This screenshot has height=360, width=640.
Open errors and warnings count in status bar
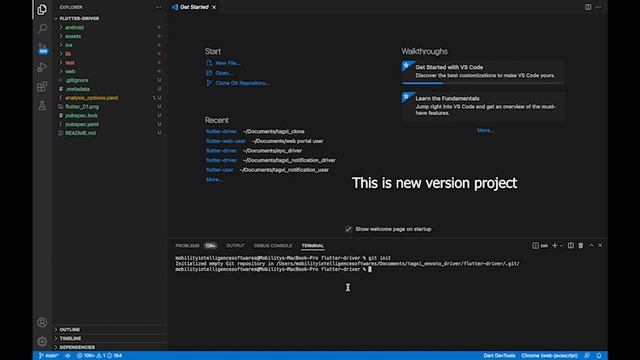100,356
